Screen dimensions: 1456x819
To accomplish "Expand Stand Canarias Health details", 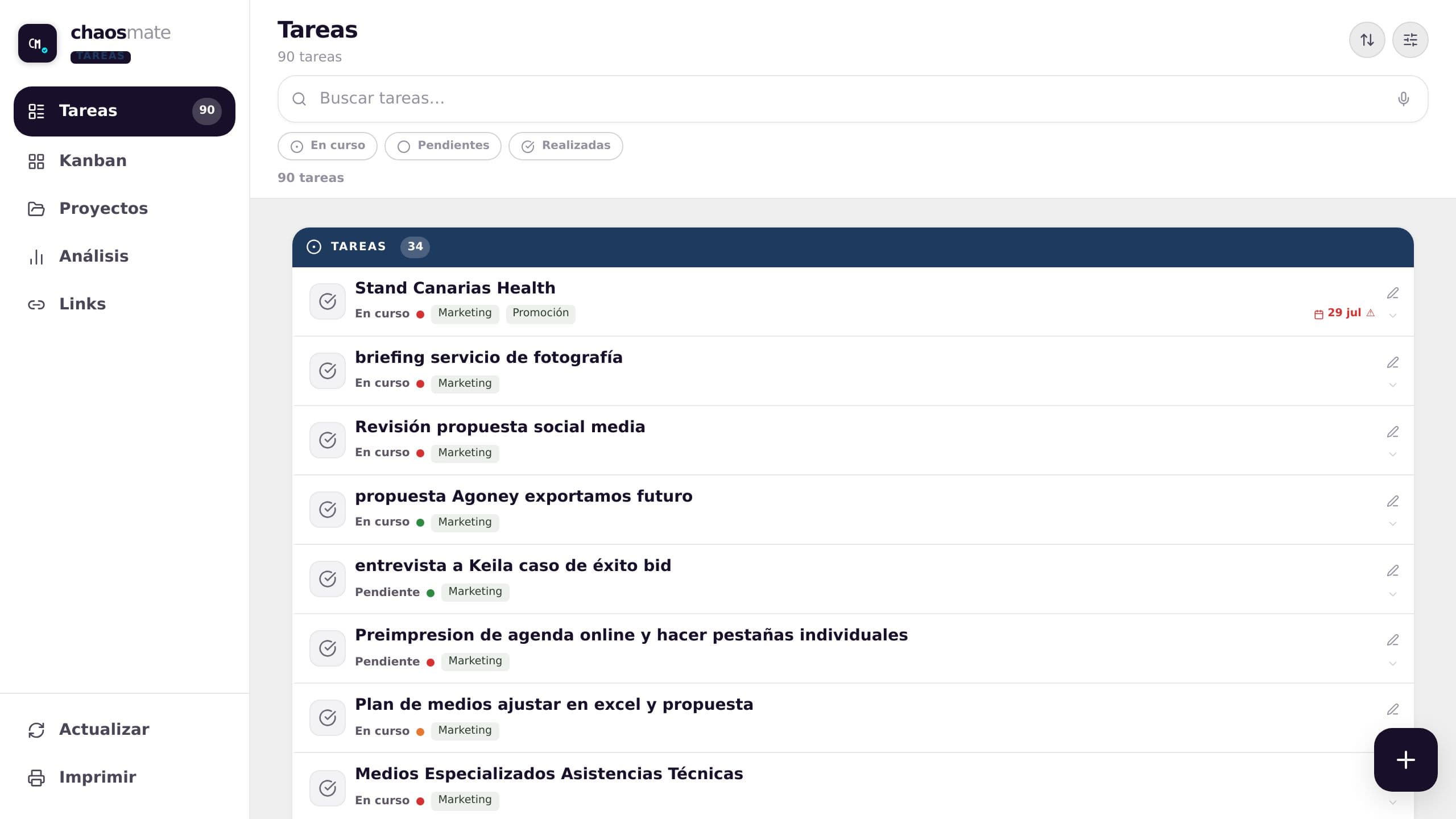I will [1392, 316].
